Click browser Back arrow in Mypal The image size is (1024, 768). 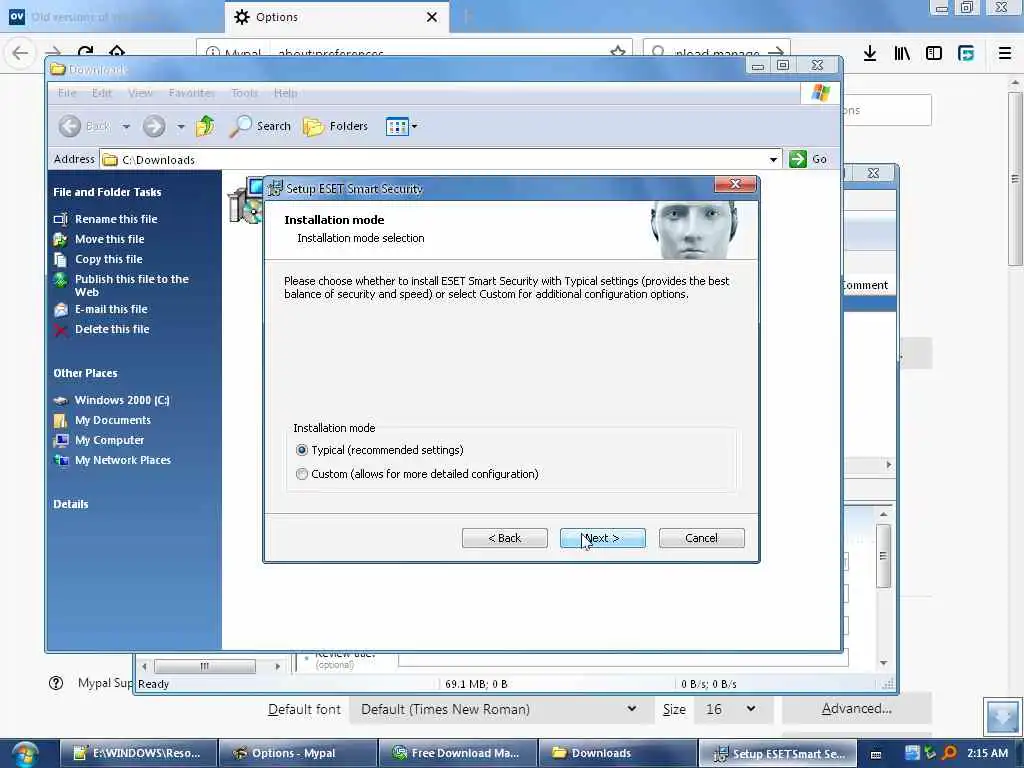[x=20, y=52]
